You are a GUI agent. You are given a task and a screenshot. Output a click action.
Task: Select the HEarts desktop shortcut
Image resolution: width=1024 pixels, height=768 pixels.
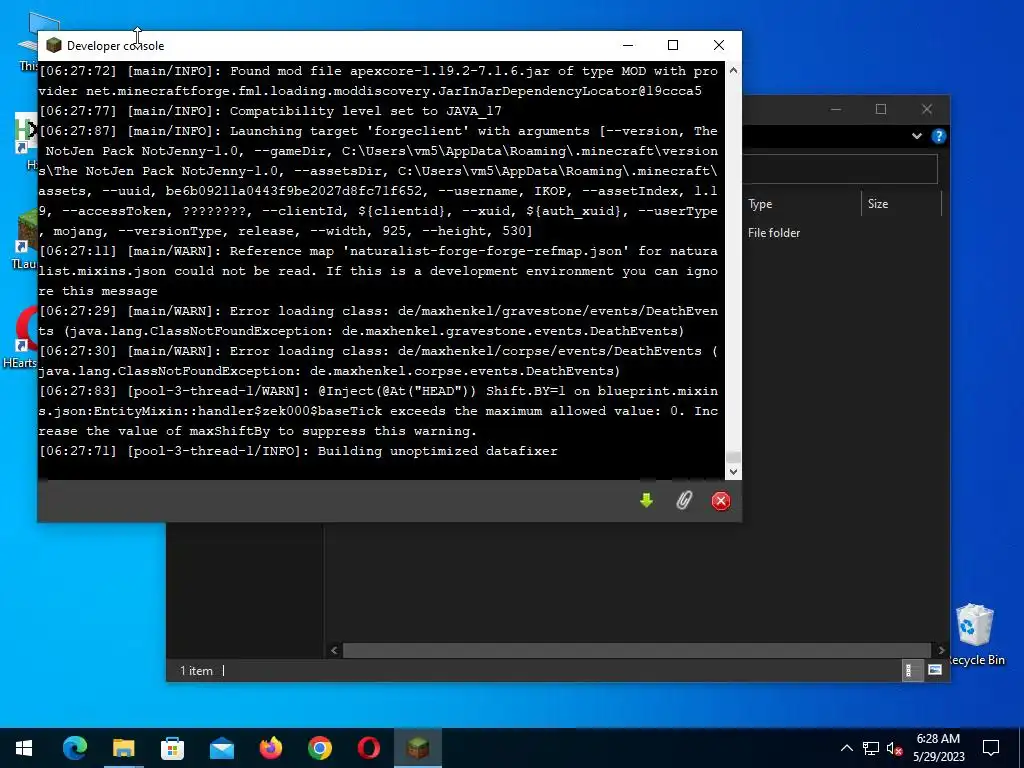[22, 338]
